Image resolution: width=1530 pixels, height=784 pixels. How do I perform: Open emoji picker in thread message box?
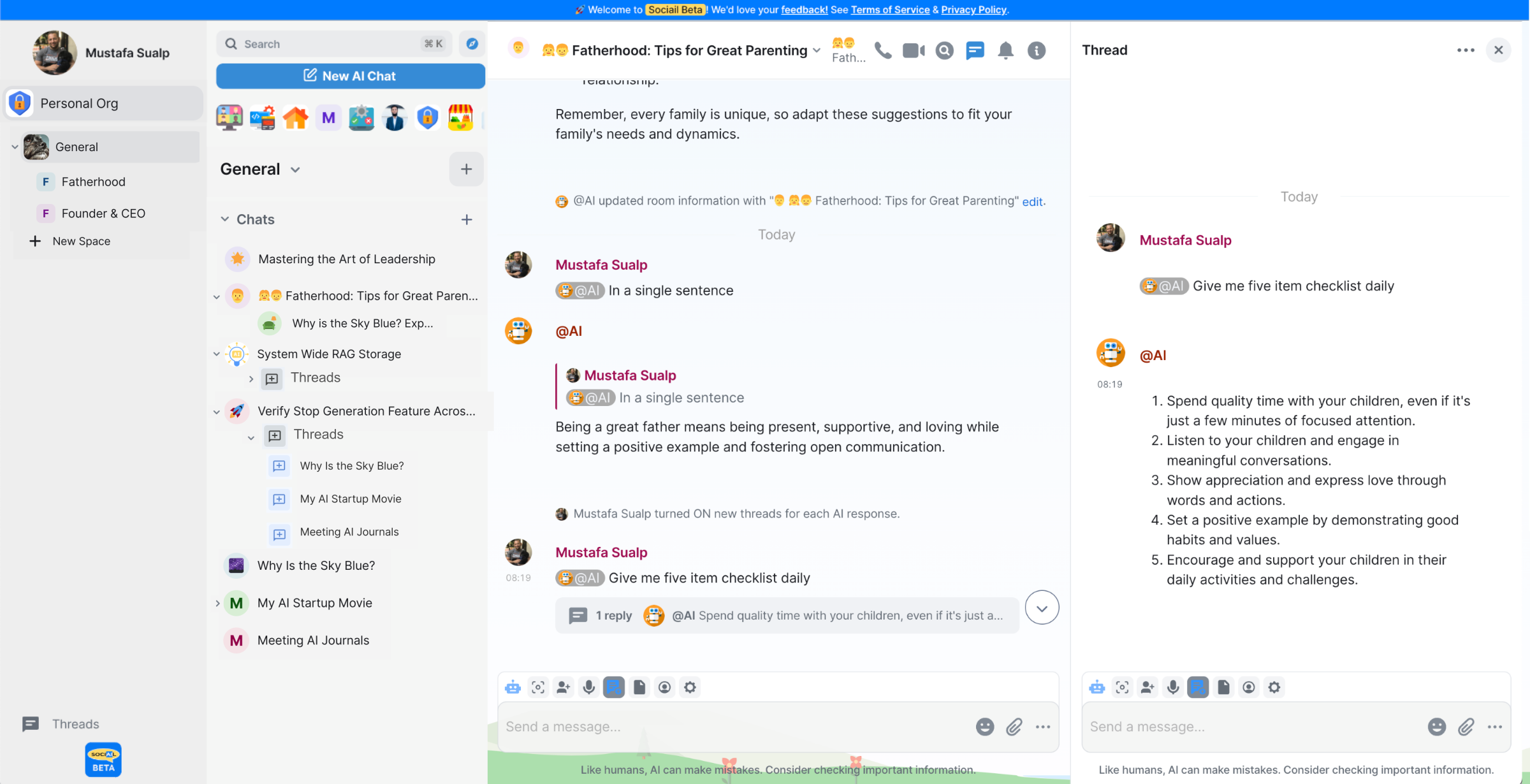click(x=1436, y=727)
